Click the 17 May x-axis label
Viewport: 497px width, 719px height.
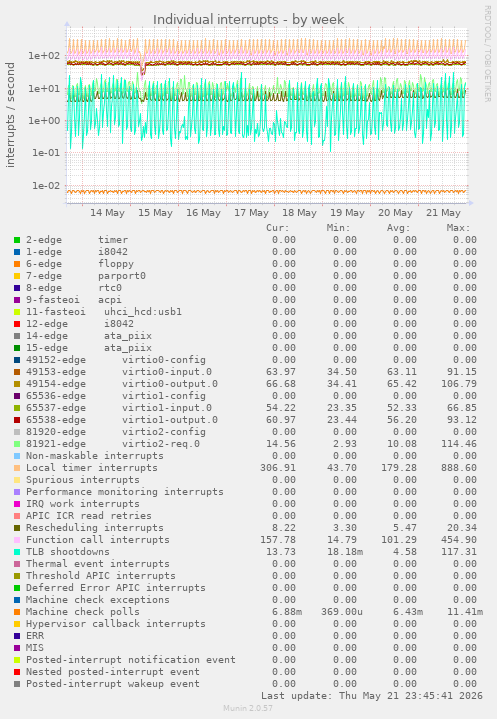pos(251,213)
